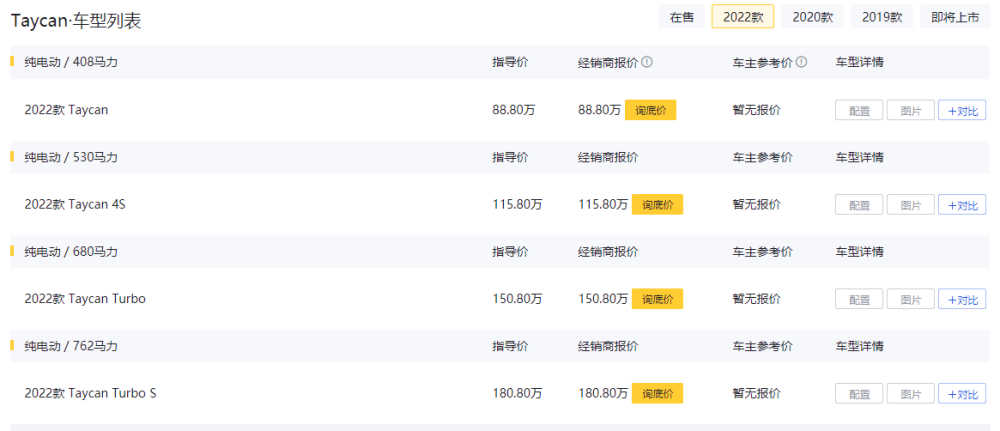Open the 2022款 Taycan Turbo model link (150.80万 row)
Viewport: 1000px width, 431px height.
(x=85, y=298)
